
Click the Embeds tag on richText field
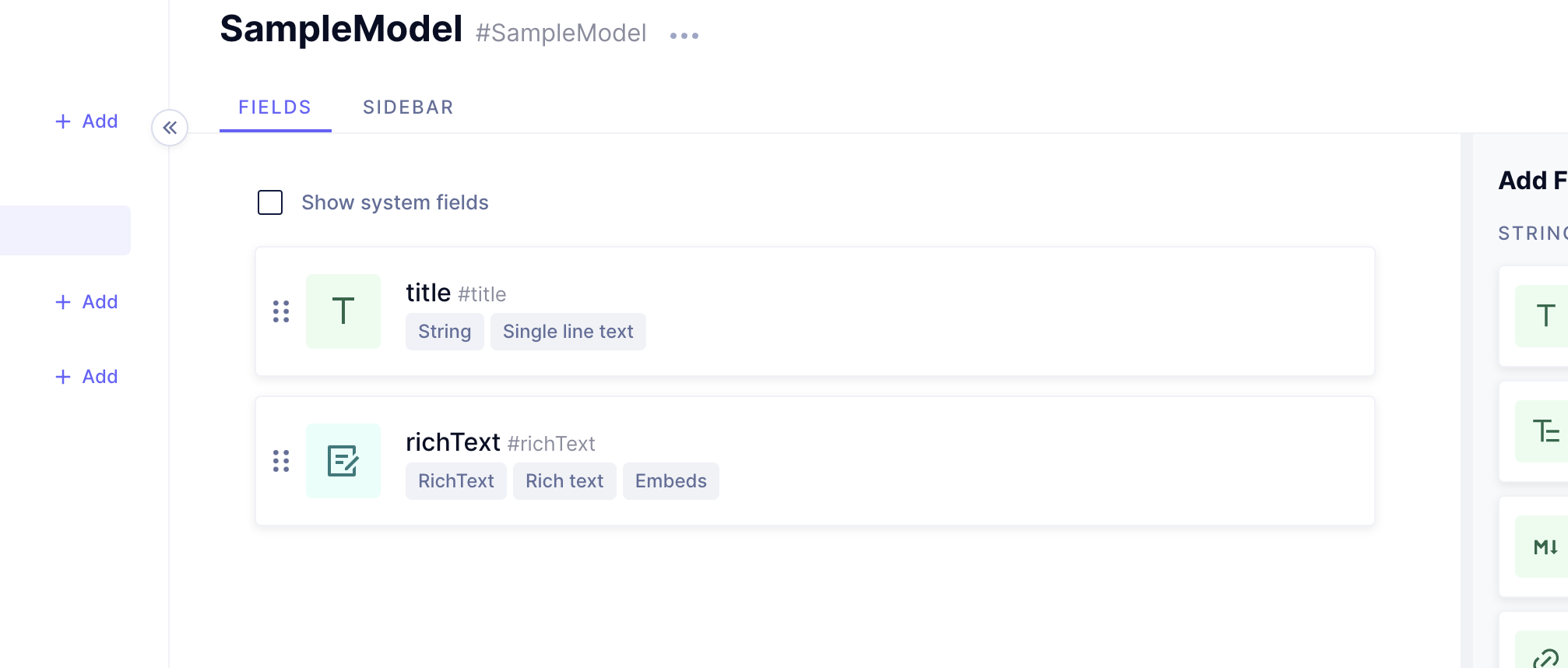pyautogui.click(x=670, y=480)
